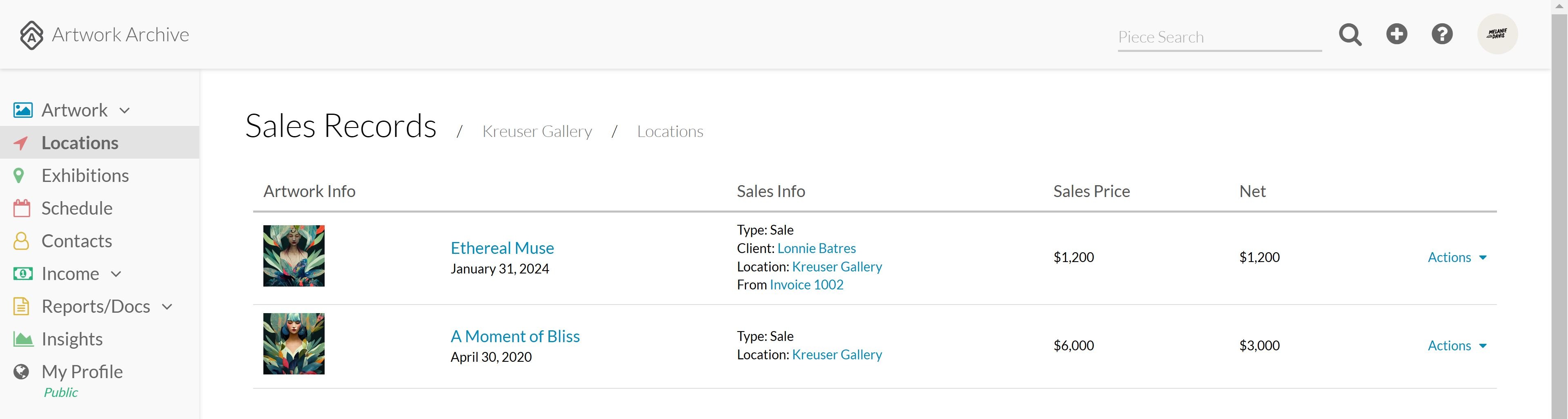
Task: Open Actions dropdown for Ethereal Muse
Action: click(x=1457, y=257)
